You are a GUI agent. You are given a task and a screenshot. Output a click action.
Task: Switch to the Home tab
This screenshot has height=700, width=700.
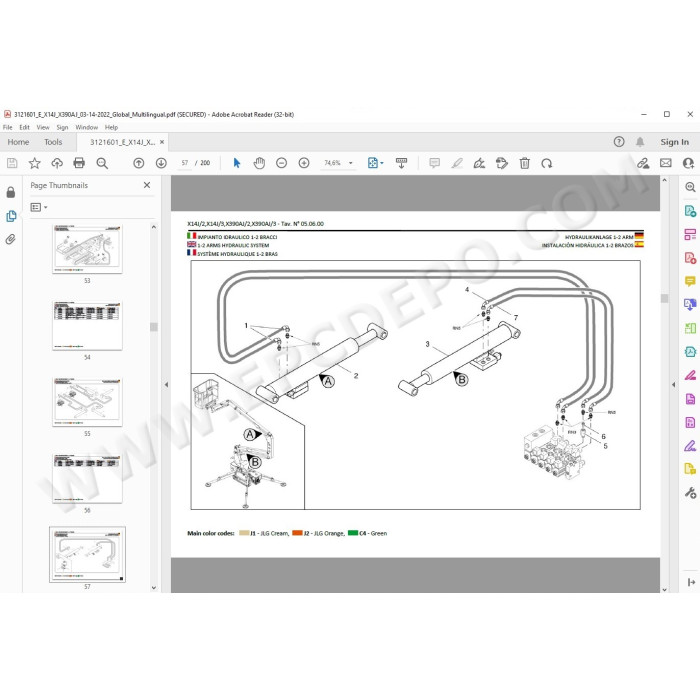coord(18,142)
